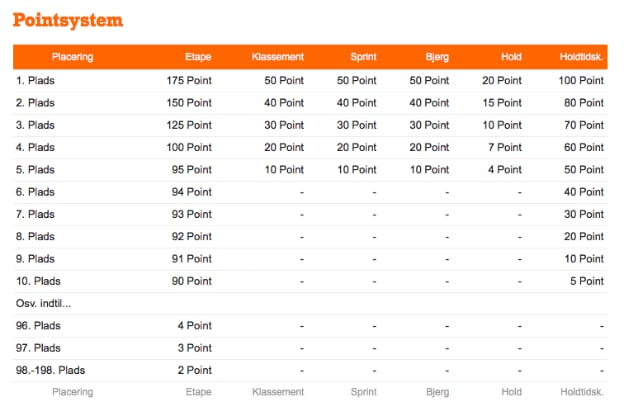Select the Placering column header
The image size is (624, 412).
(x=72, y=57)
